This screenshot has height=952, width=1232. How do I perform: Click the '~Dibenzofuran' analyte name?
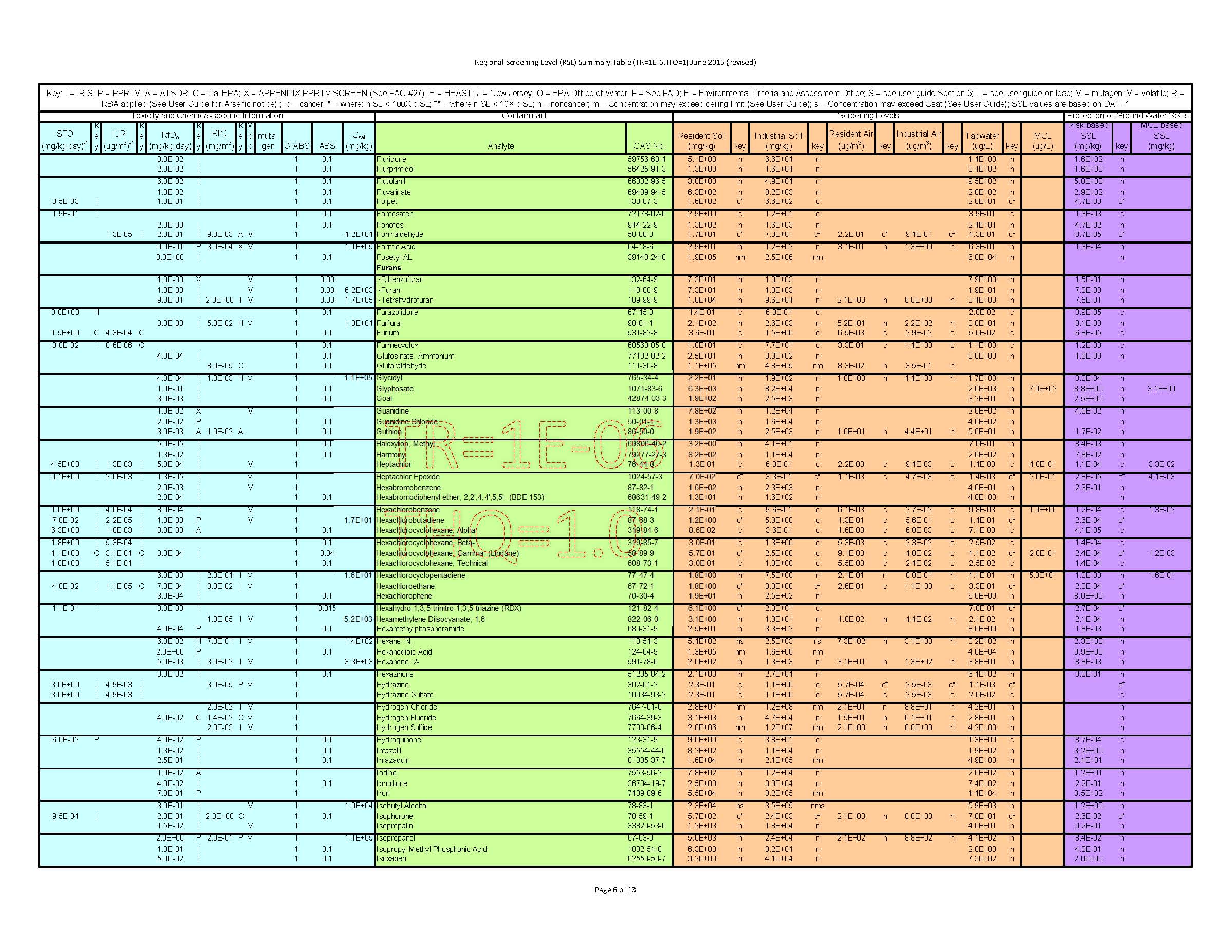tap(400, 279)
